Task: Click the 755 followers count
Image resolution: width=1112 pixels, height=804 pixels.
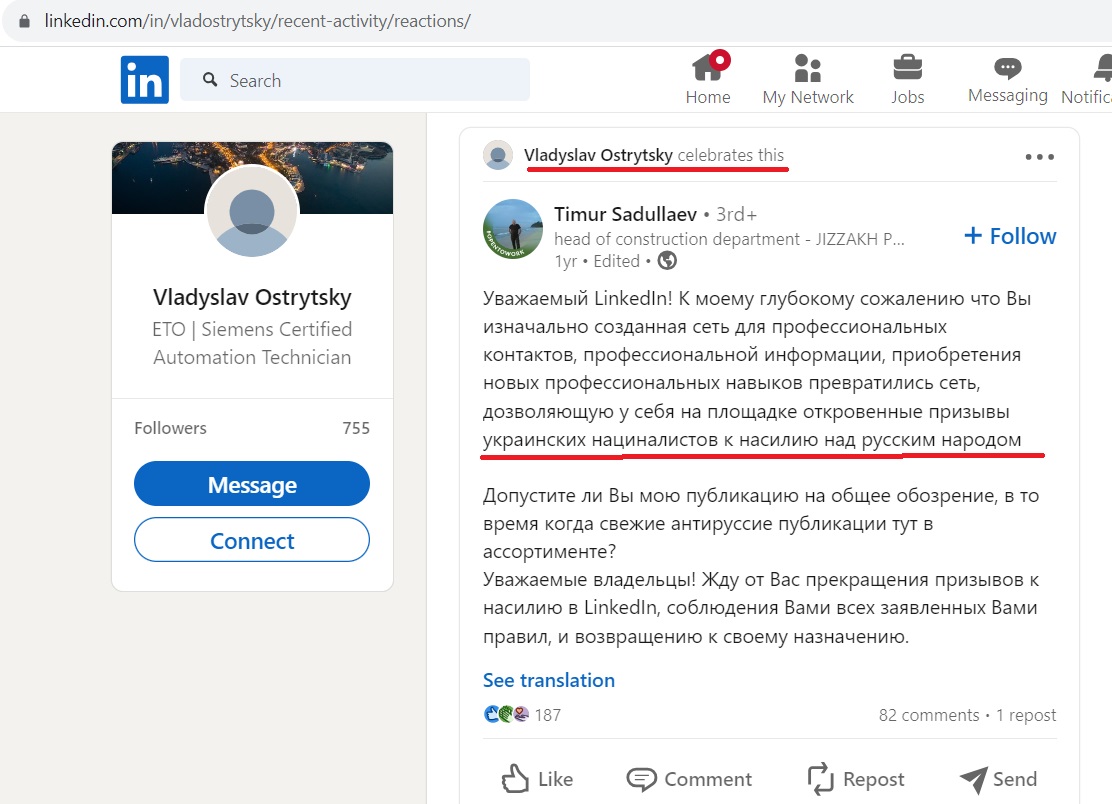Action: [356, 428]
